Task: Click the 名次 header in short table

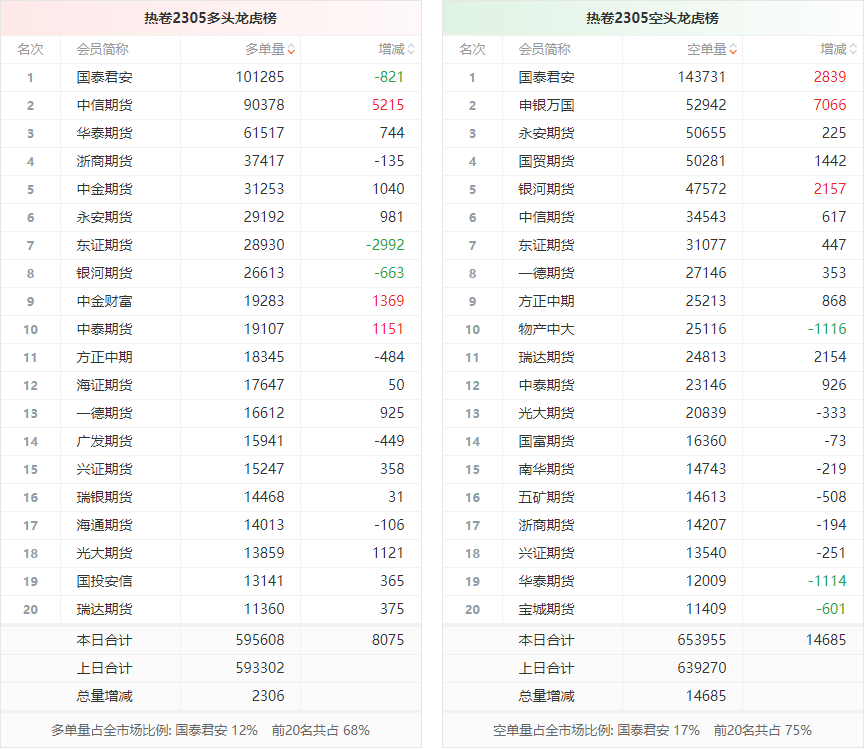Action: 472,49
